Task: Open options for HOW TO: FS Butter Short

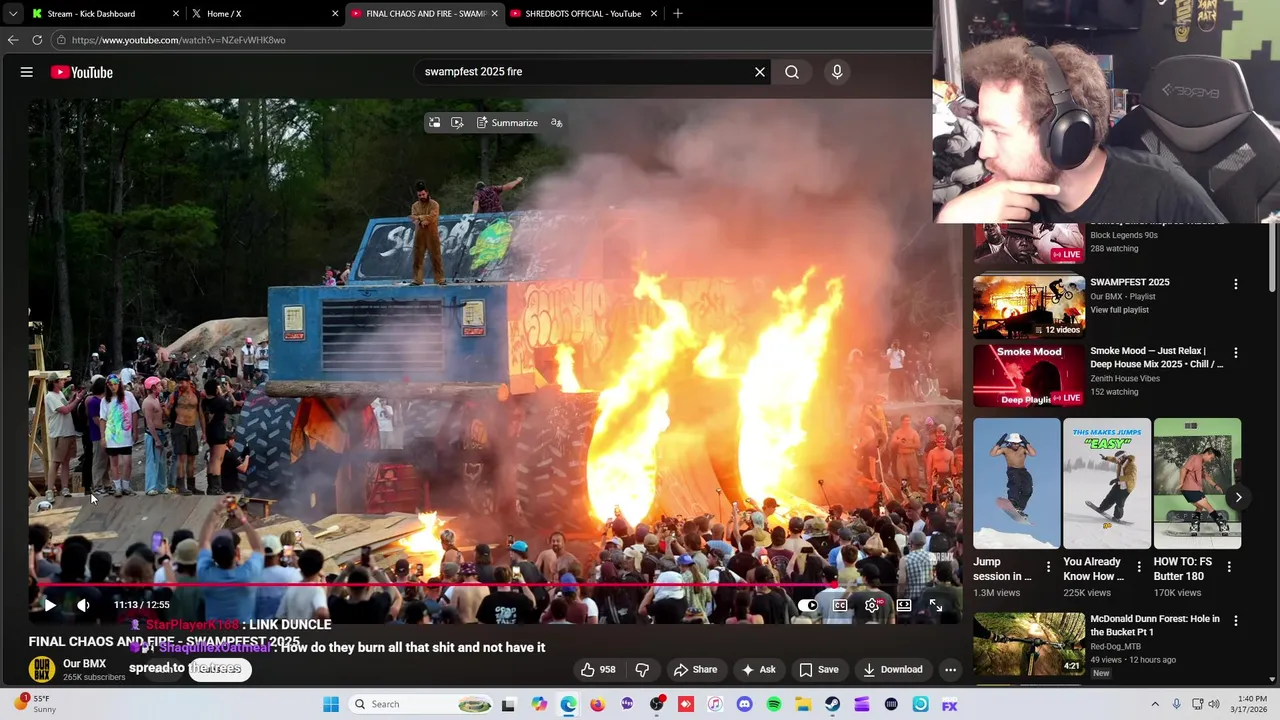Action: [x=1229, y=567]
